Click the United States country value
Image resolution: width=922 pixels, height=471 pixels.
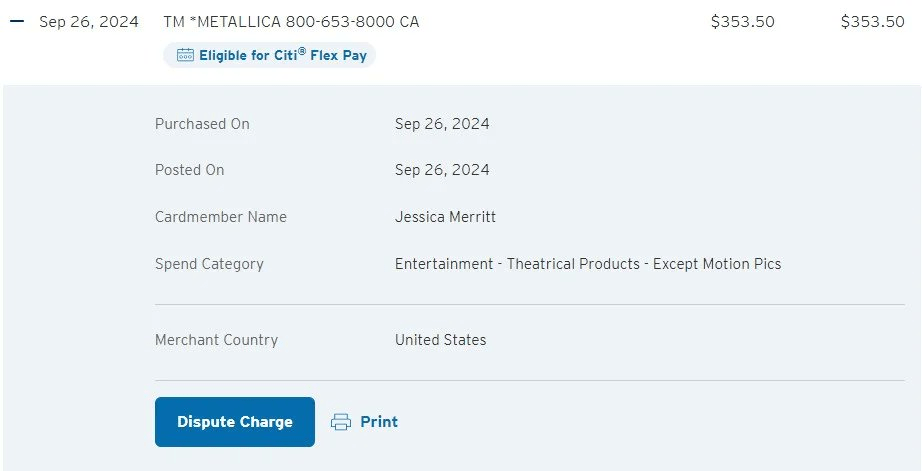[x=440, y=340]
